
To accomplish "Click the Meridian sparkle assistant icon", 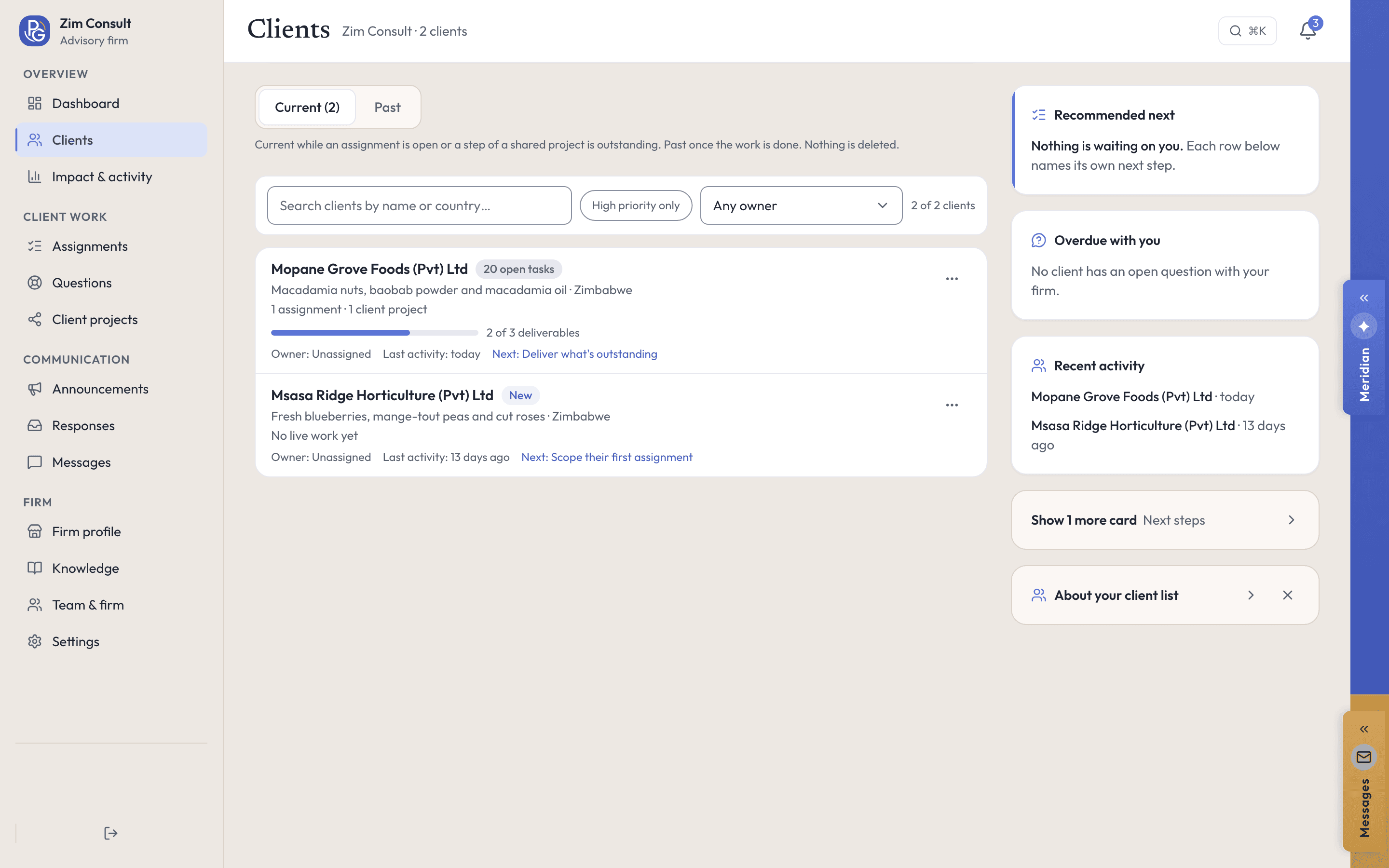I will click(x=1364, y=326).
